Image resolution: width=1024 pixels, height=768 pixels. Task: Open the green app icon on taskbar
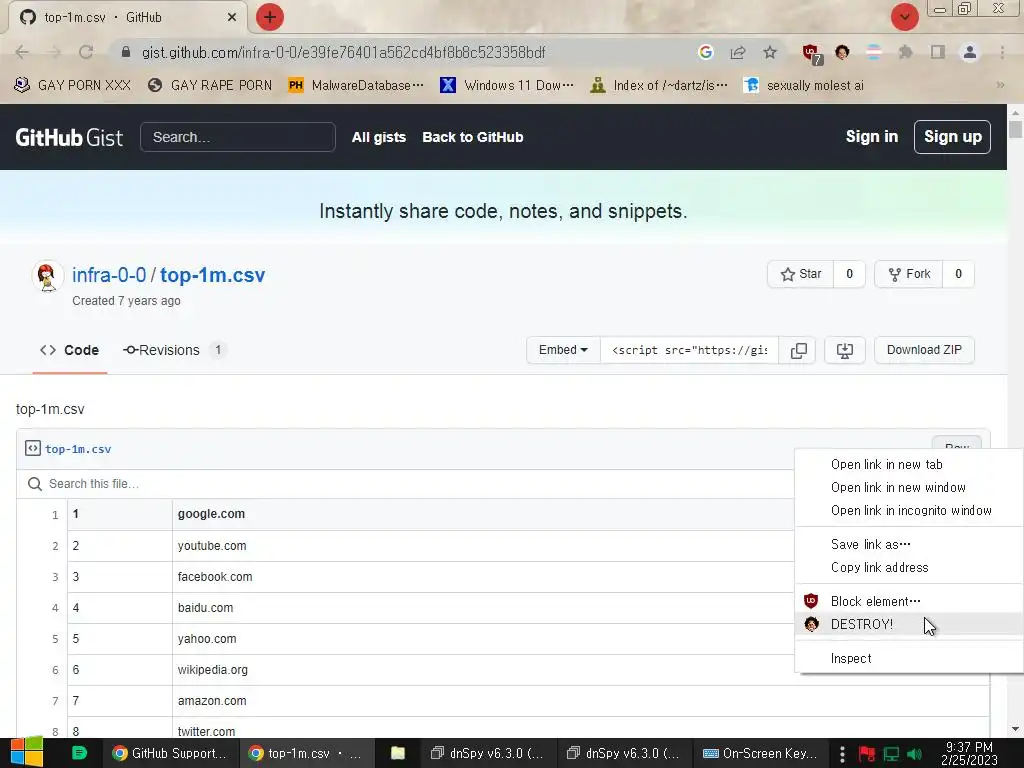pos(79,753)
